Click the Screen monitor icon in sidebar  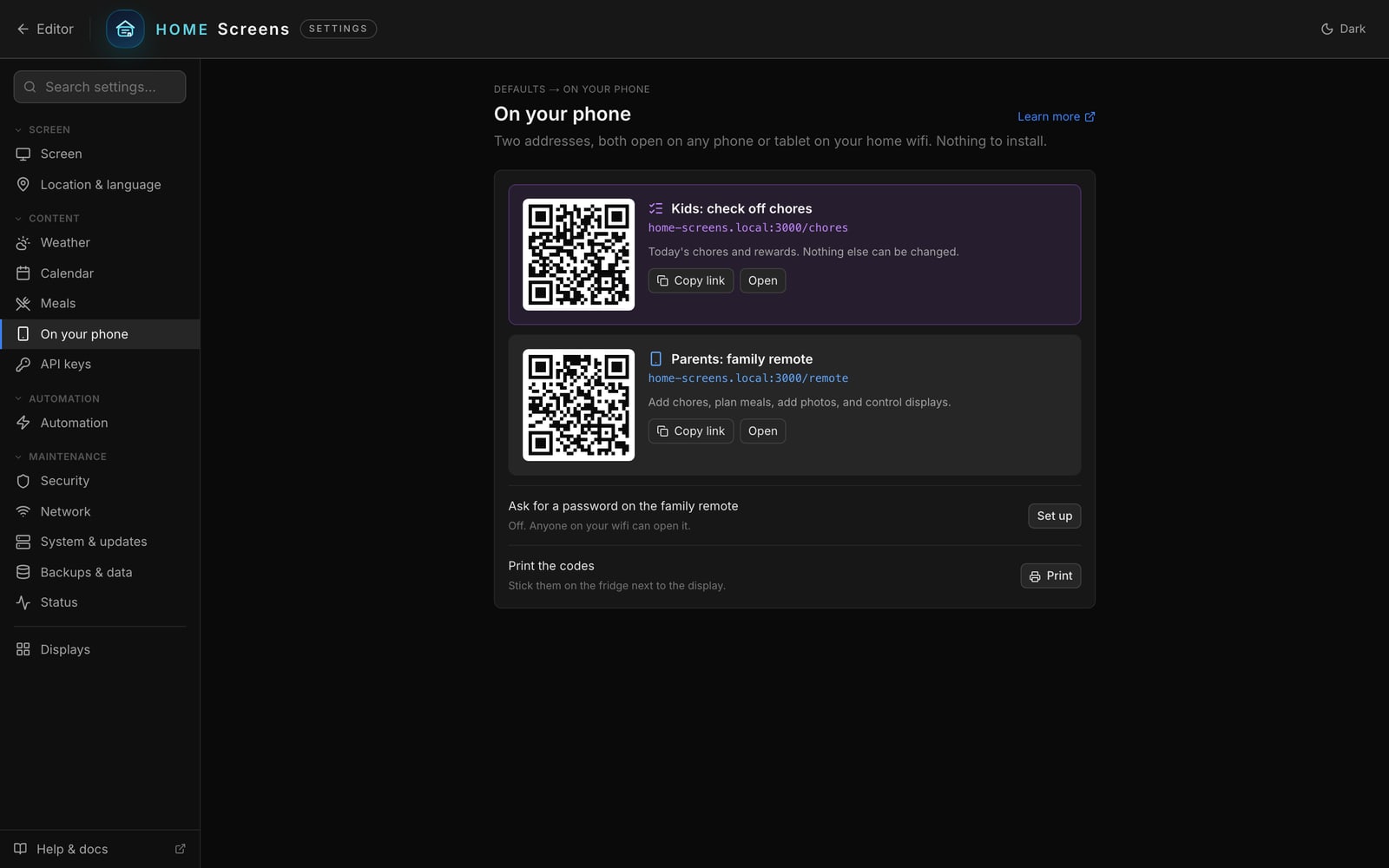[x=23, y=154]
